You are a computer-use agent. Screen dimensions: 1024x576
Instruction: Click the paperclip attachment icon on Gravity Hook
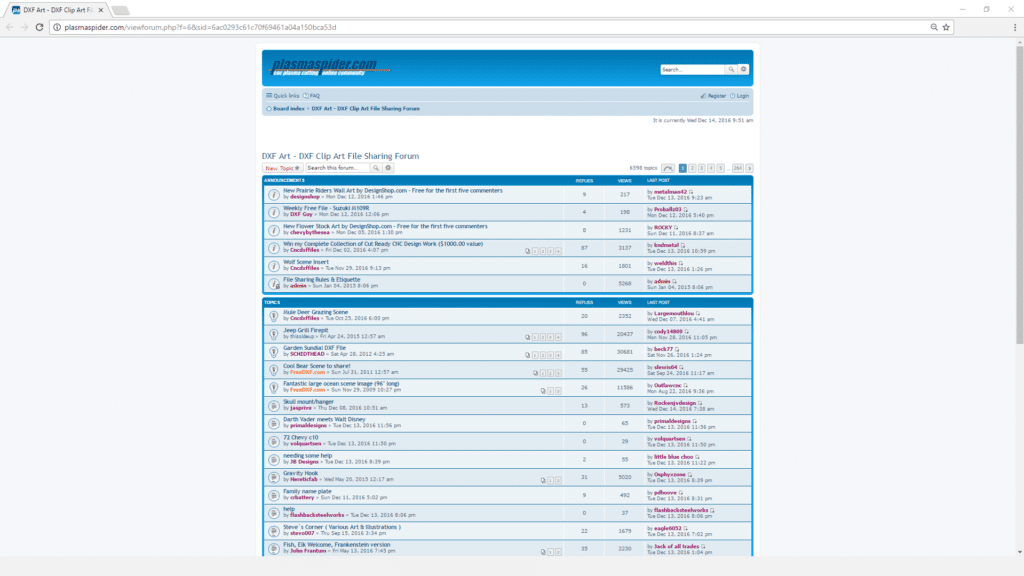pos(543,478)
